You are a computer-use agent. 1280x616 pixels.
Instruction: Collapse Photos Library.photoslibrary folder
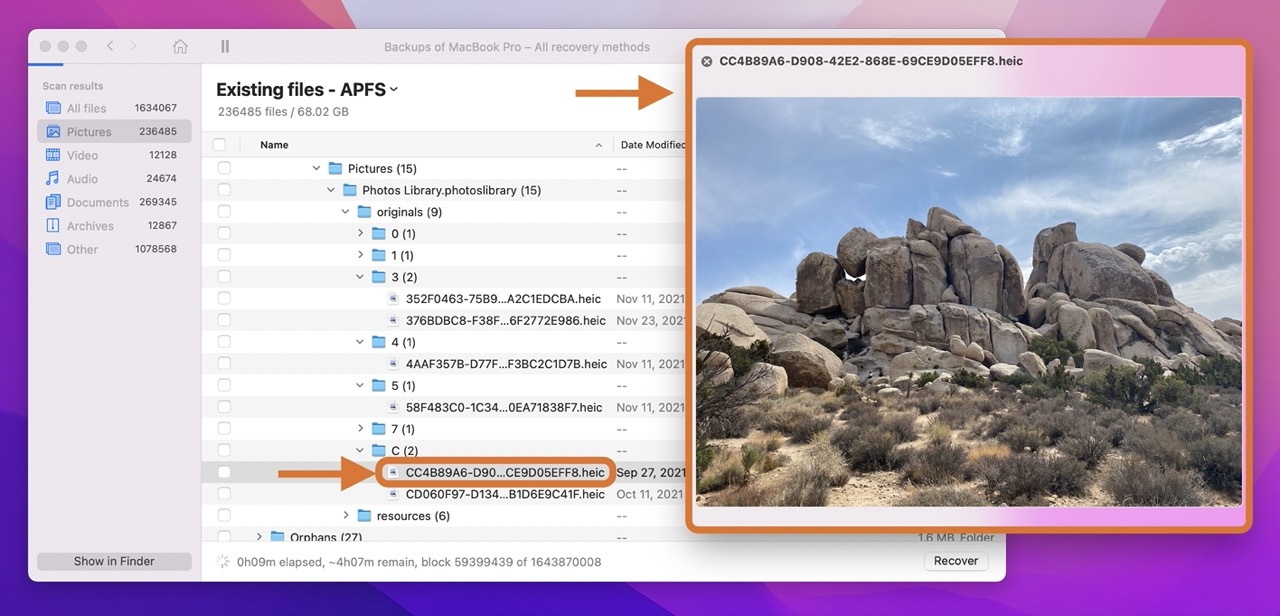[331, 190]
